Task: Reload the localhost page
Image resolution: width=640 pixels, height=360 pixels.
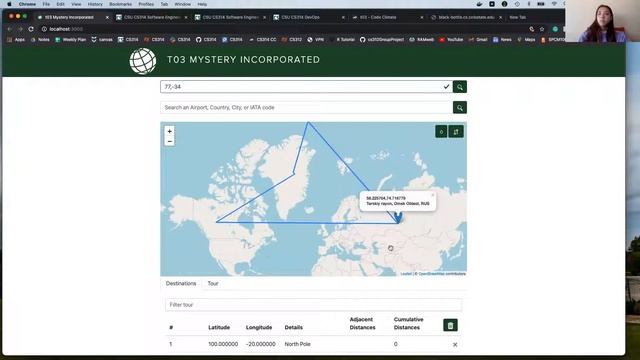Action: 31,29
